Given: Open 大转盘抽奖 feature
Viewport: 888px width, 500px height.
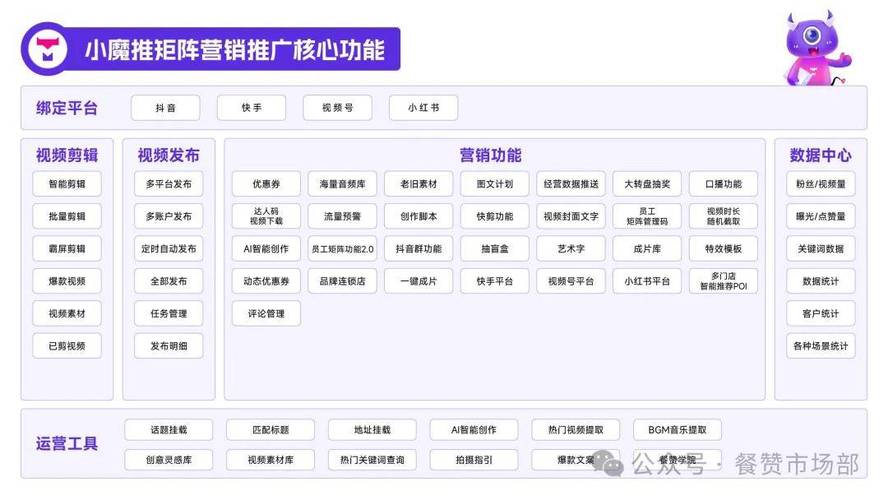Looking at the screenshot, I should pyautogui.click(x=647, y=184).
